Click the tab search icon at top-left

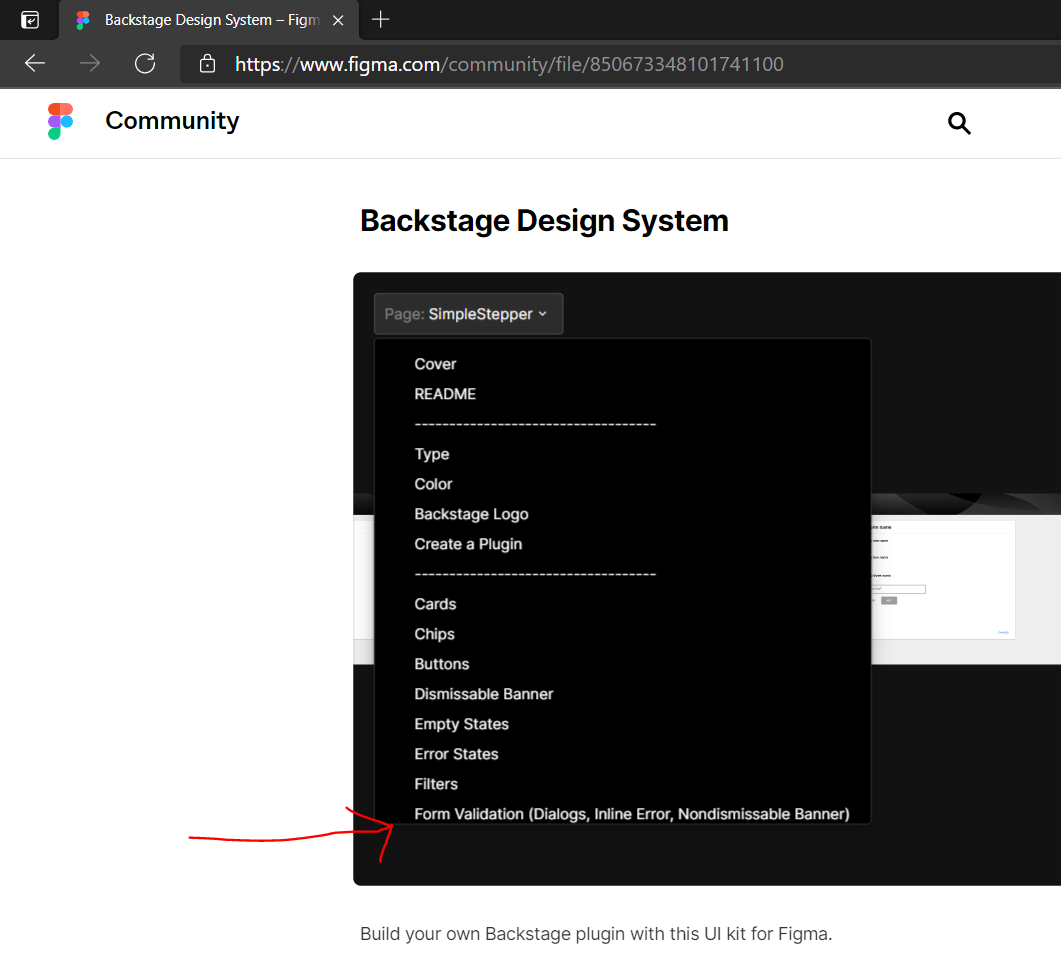(x=28, y=19)
